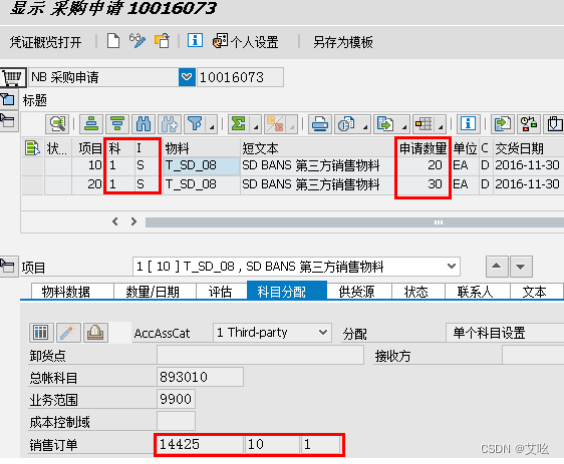Go to previous item with up arrow button
Screen dimensions: 564x464
point(497,267)
